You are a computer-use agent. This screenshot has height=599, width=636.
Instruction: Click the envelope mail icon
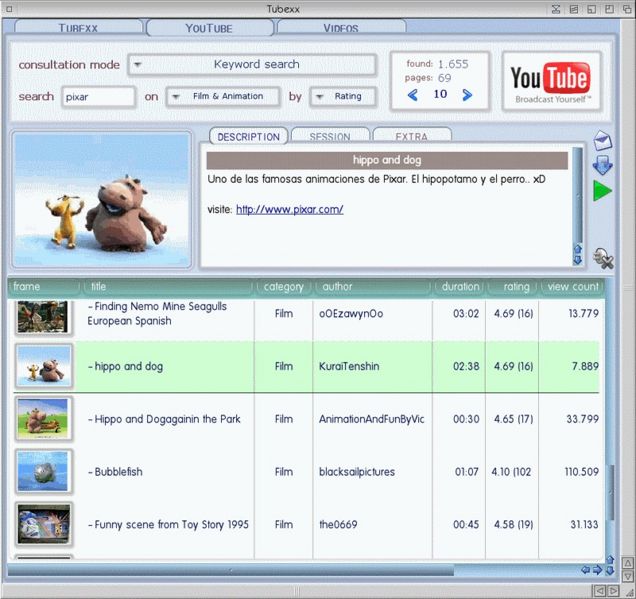click(602, 141)
